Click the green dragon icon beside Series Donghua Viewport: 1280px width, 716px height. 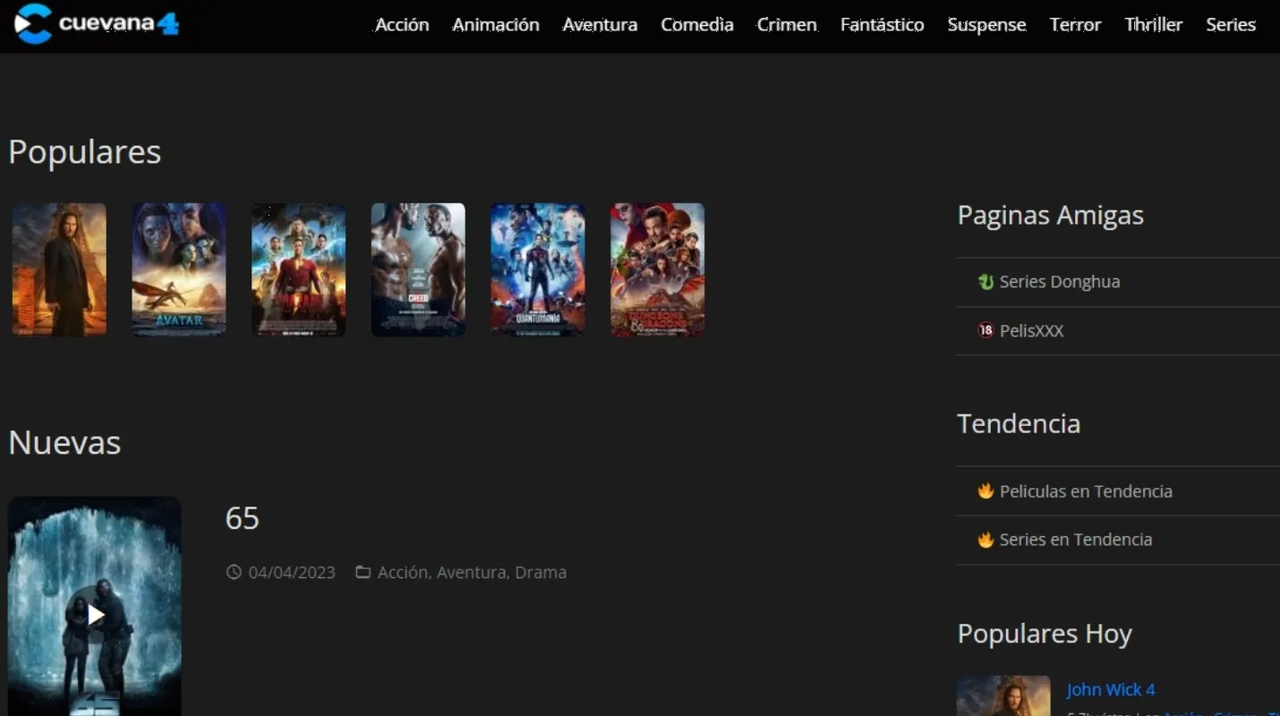(986, 282)
